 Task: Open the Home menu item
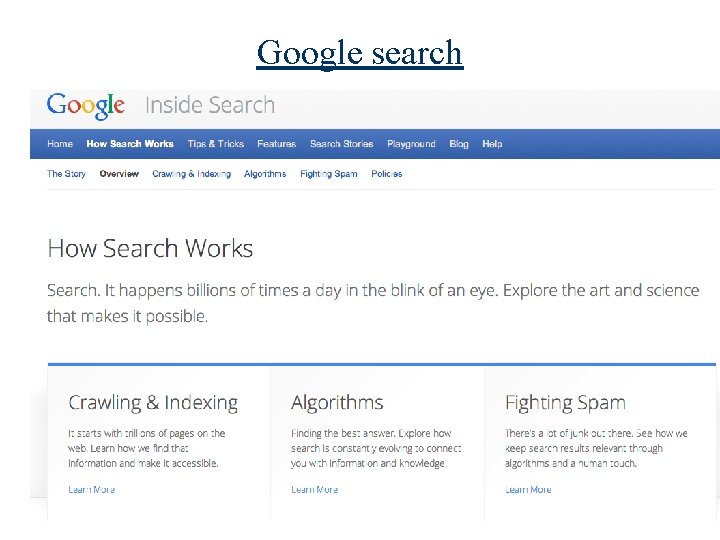60,144
